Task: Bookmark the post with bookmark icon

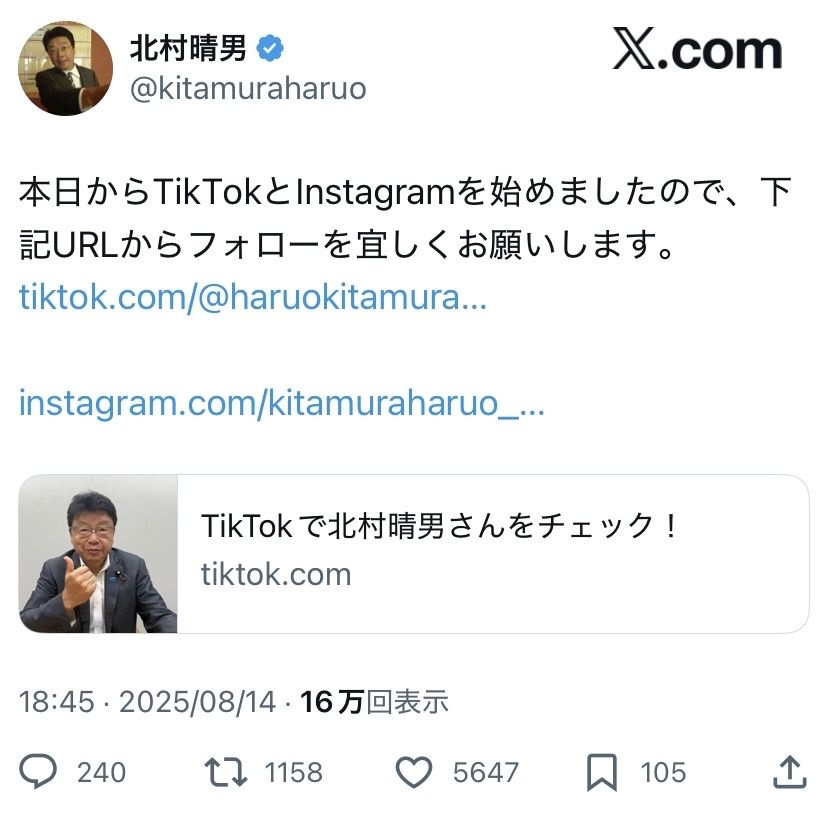Action: (601, 771)
